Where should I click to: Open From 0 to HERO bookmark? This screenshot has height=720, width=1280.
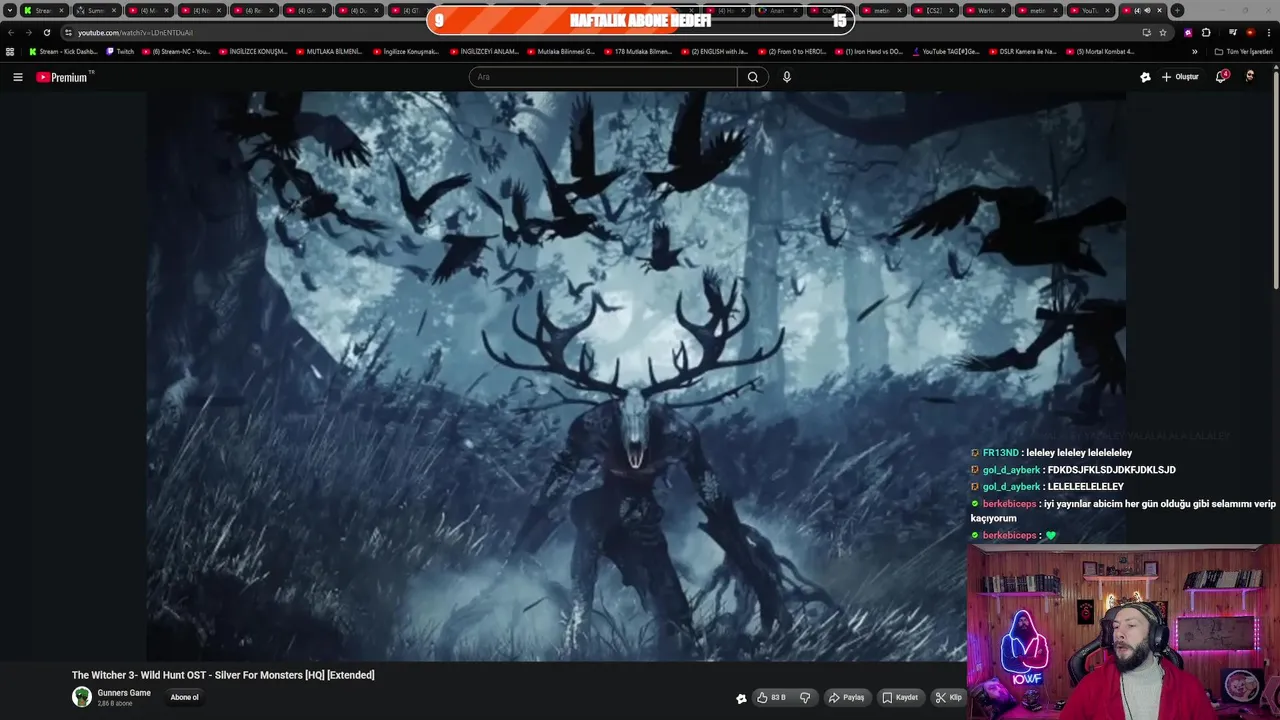click(791, 51)
